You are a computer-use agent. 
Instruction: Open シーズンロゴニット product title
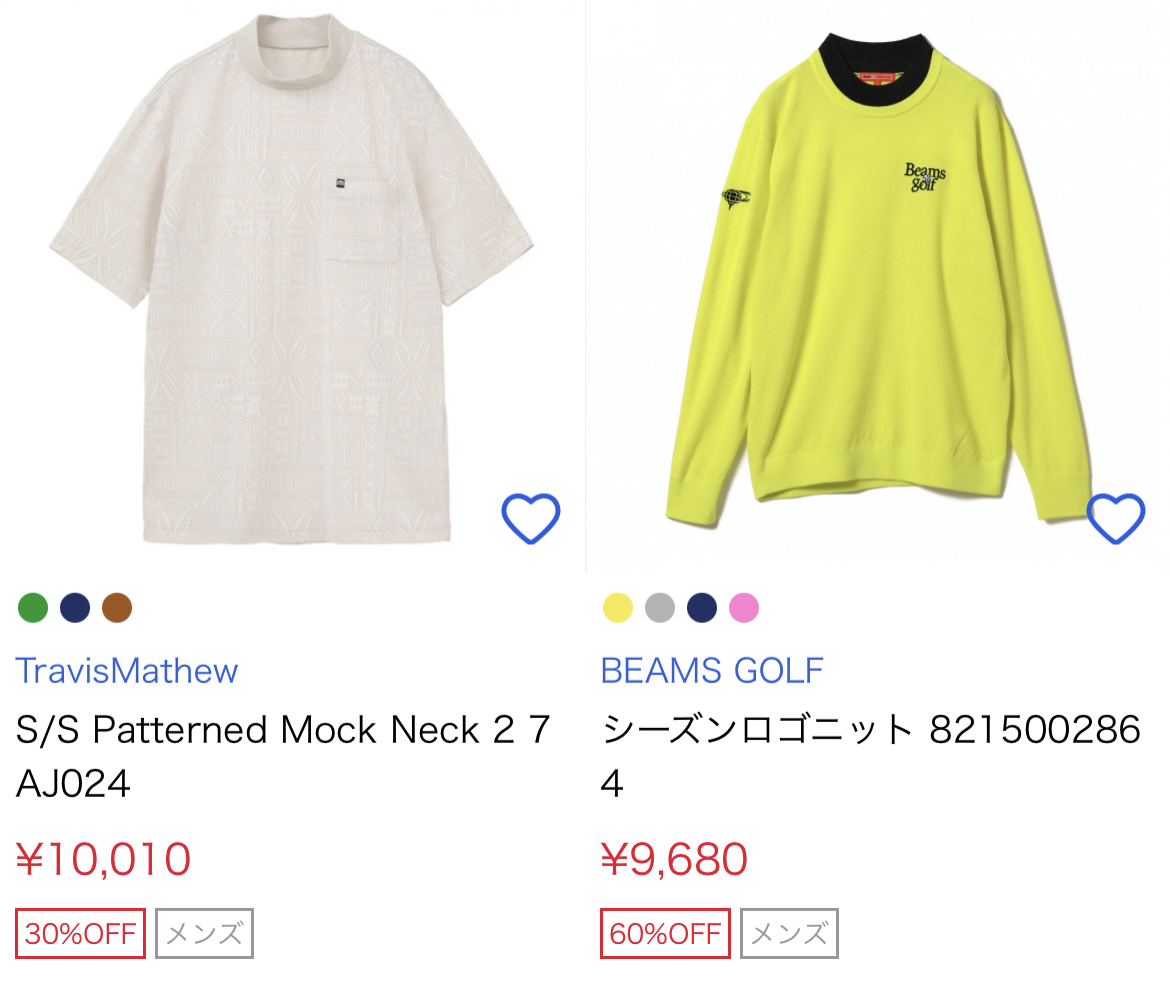[x=871, y=756]
